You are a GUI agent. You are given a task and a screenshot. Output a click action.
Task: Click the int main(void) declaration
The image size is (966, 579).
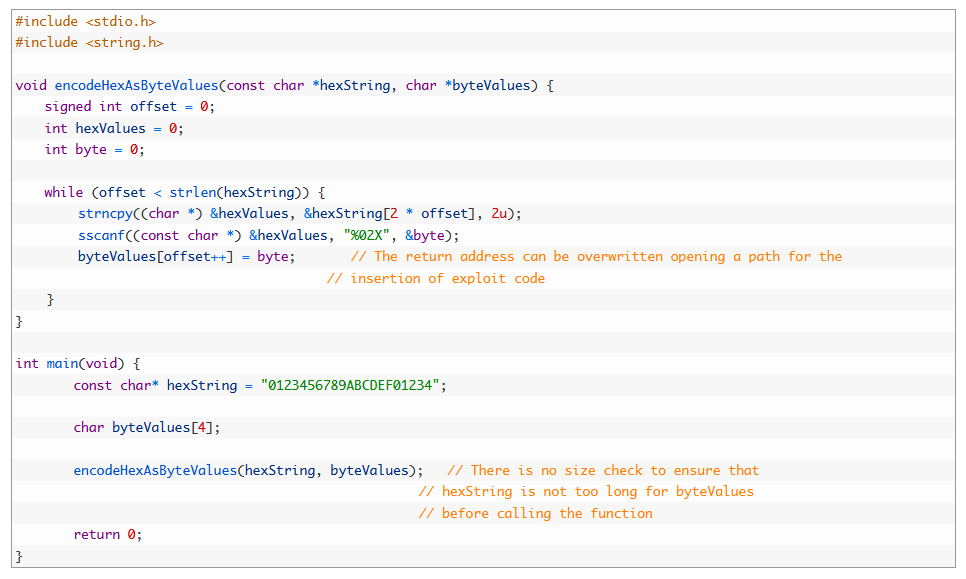click(x=78, y=364)
